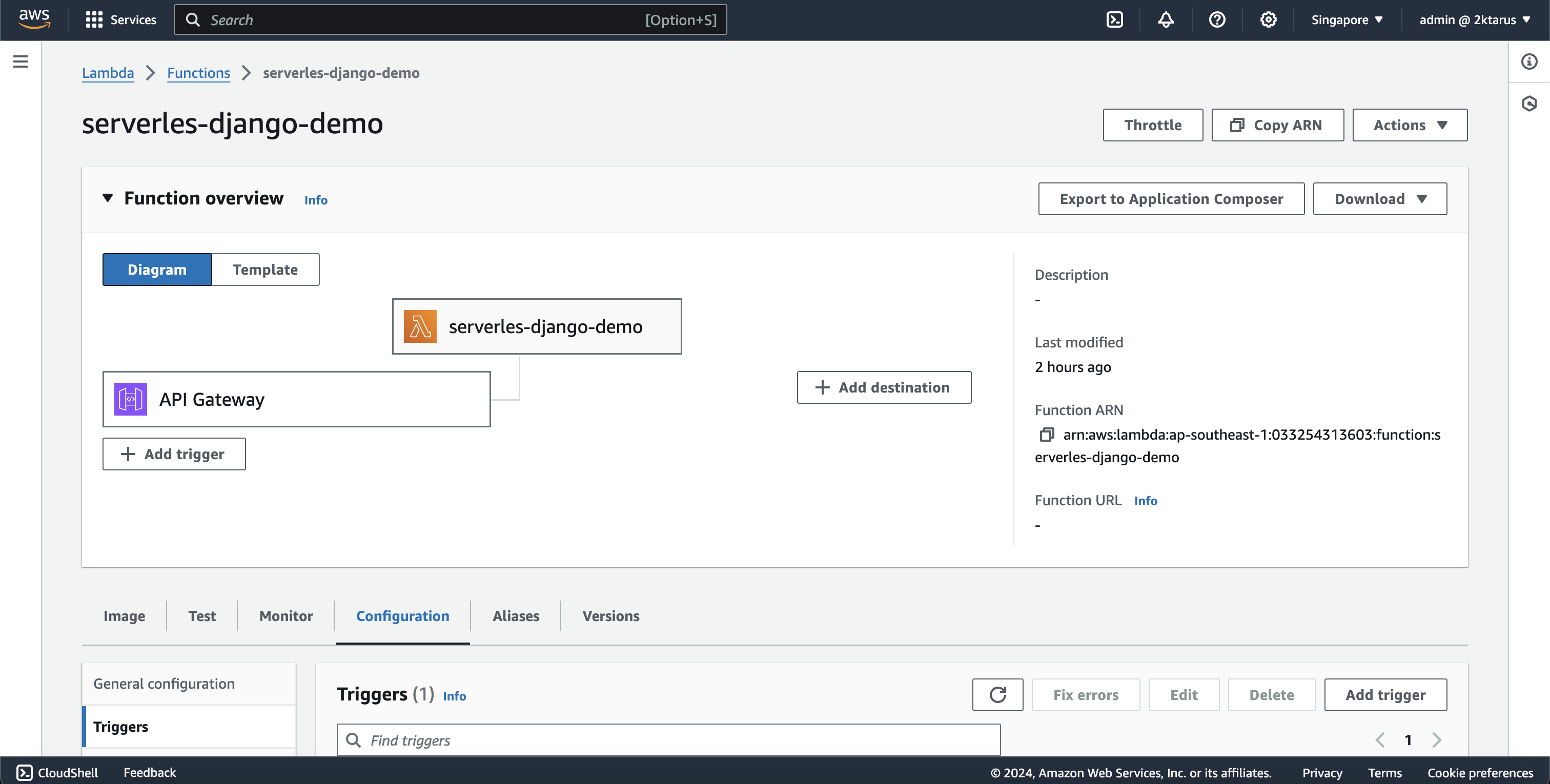
Task: Focus the Find triggers search field
Action: click(668, 739)
